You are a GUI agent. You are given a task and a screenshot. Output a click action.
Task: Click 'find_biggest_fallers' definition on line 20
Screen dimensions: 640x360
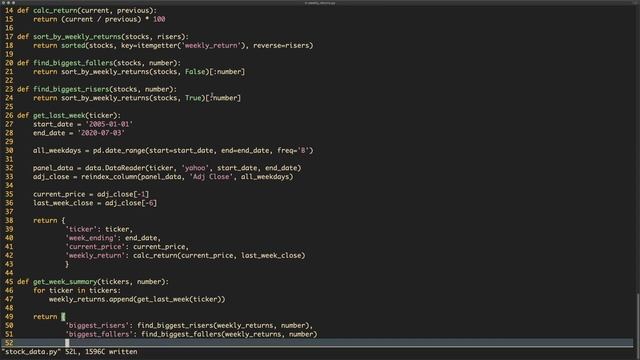73,63
